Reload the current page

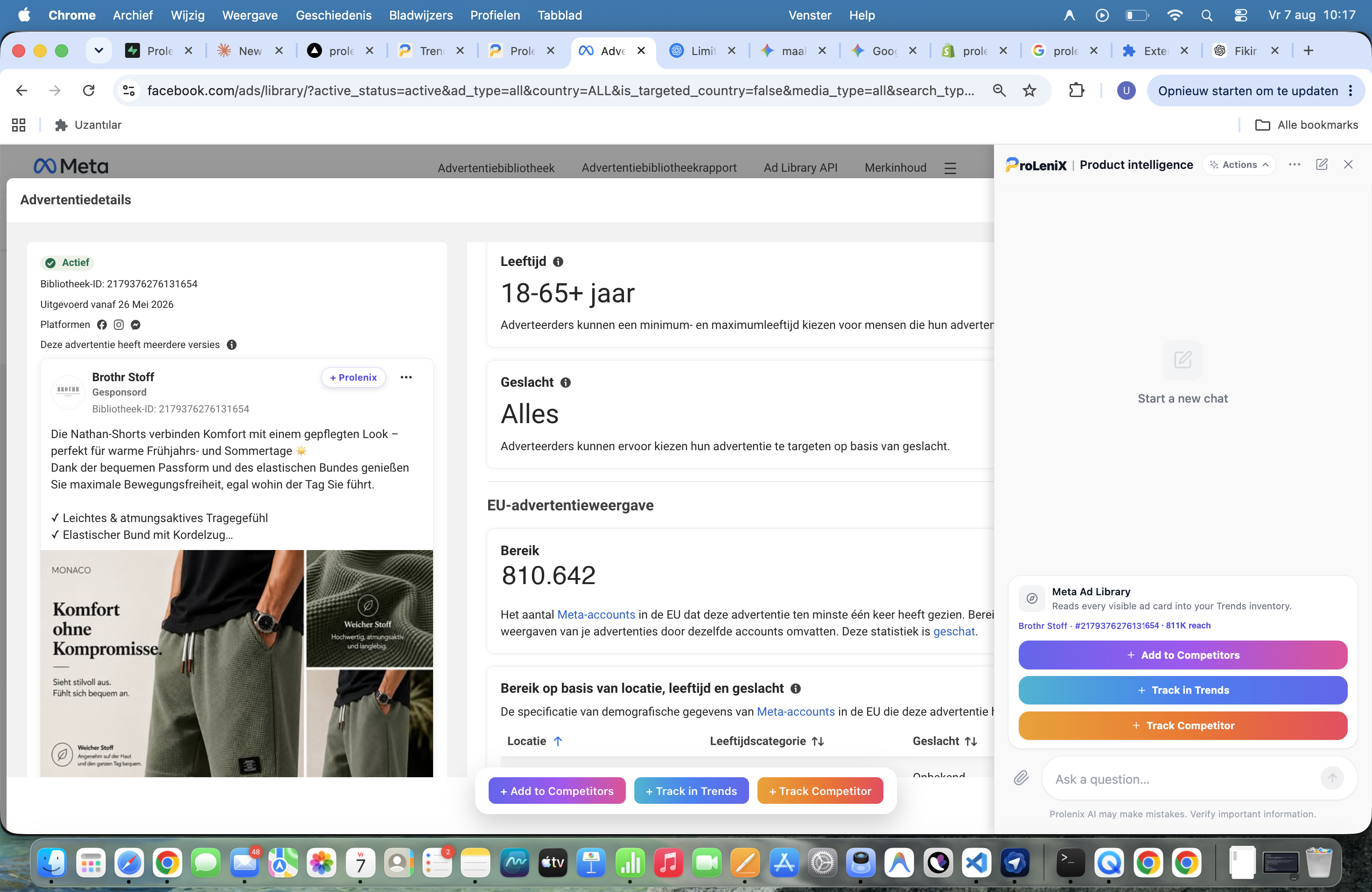[88, 91]
